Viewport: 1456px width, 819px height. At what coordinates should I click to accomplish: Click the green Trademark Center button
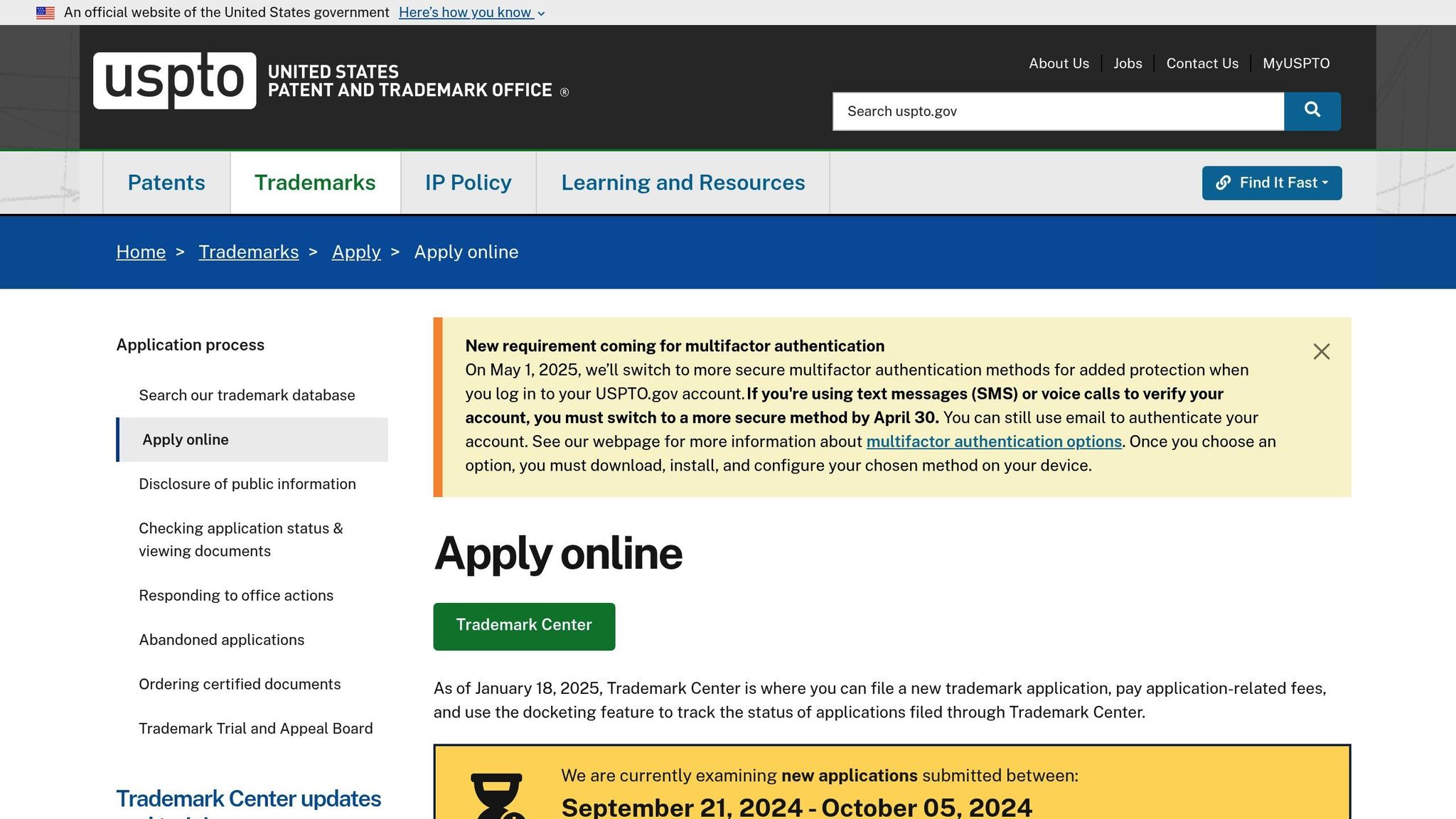(524, 626)
